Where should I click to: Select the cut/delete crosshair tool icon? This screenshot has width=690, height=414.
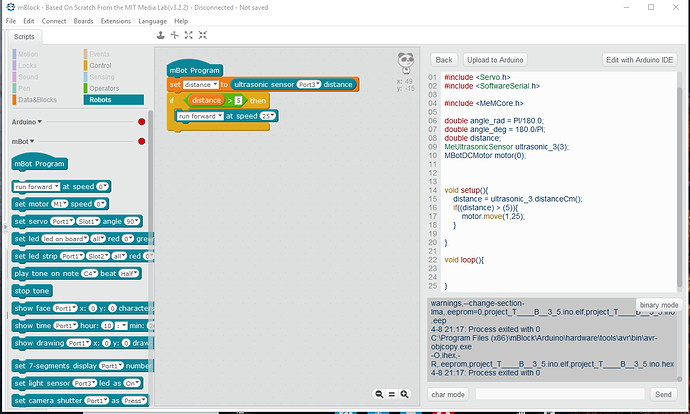tap(175, 35)
